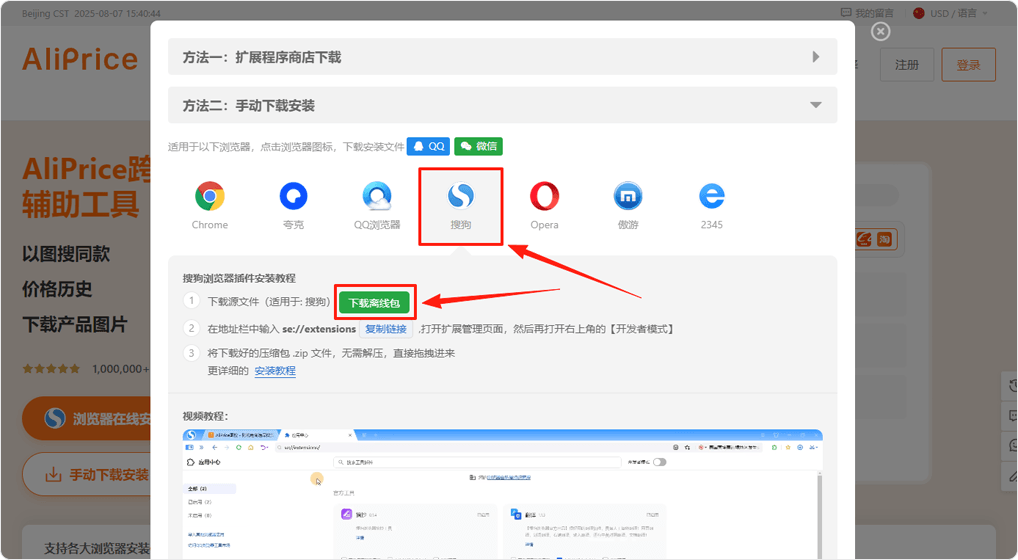Pick the 2345 browser icon
Viewport: 1018px width, 560px height.
[x=711, y=197]
